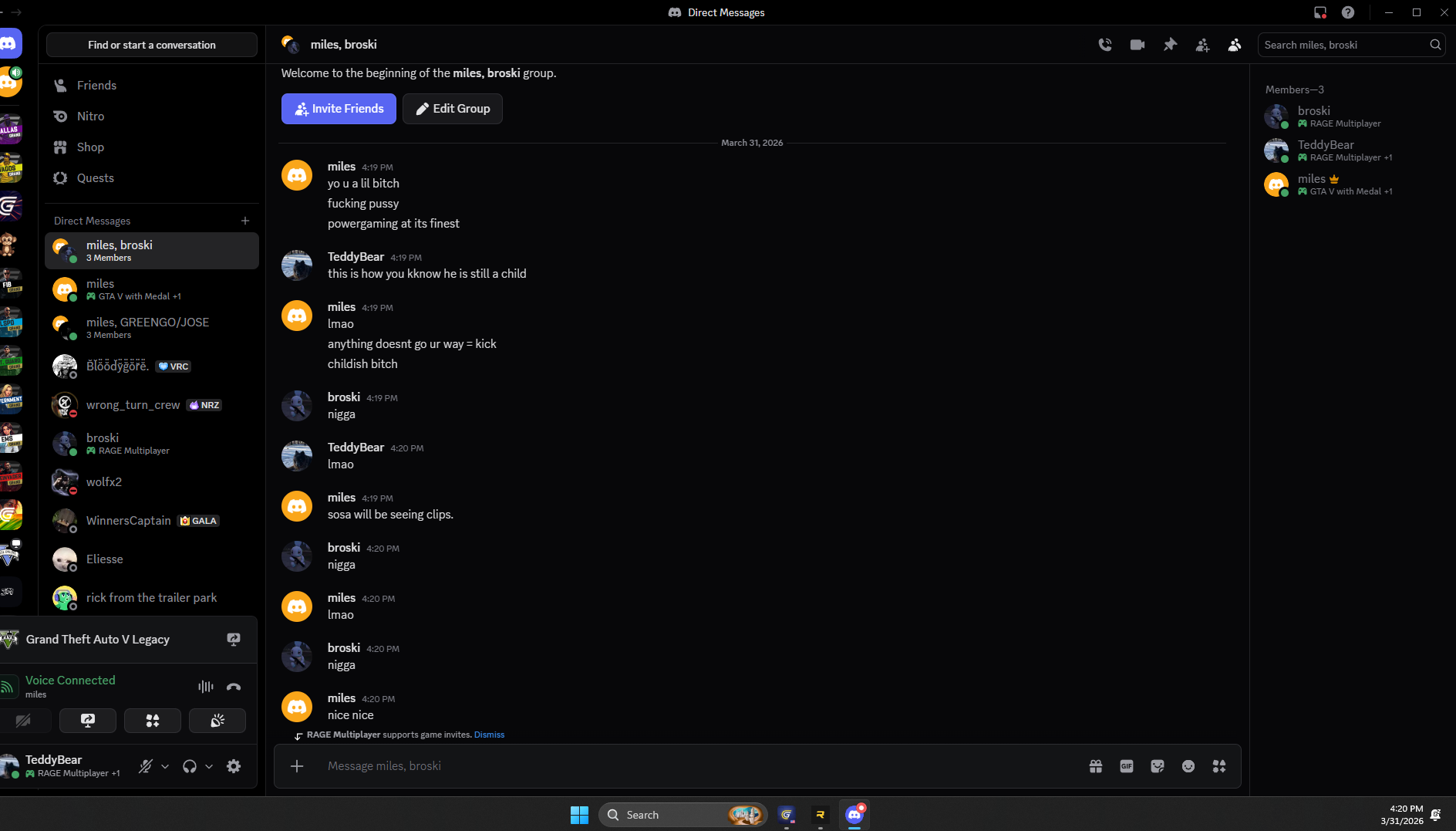Viewport: 1456px width, 831px height.
Task: Toggle noise suppression in voice panel
Action: click(206, 687)
